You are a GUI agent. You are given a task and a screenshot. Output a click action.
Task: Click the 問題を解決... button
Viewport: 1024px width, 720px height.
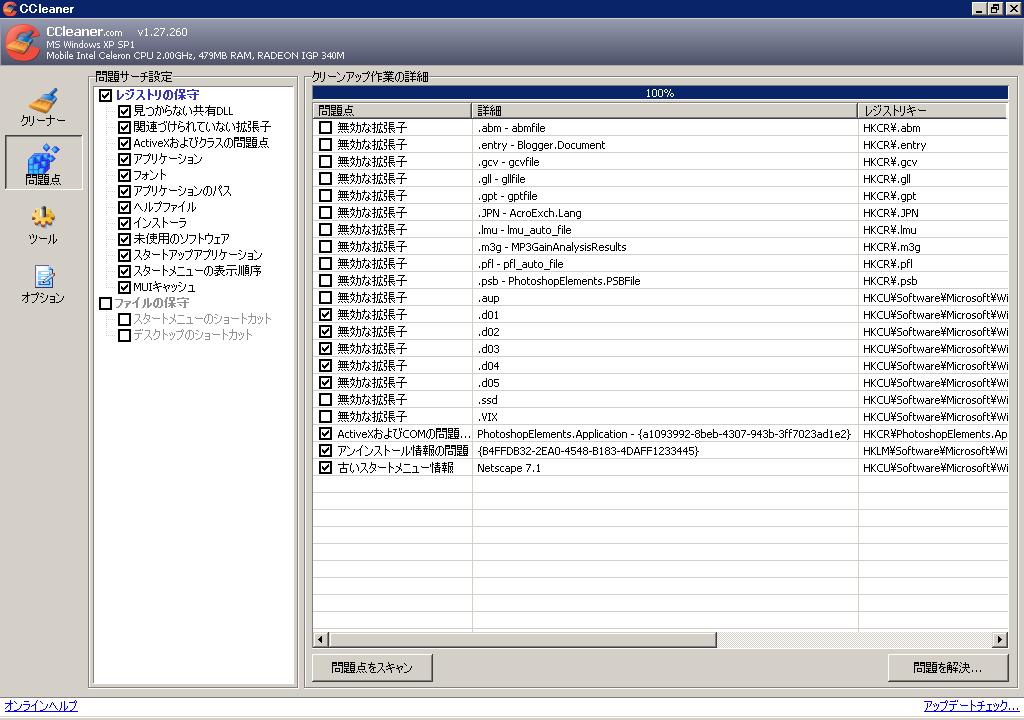[948, 667]
